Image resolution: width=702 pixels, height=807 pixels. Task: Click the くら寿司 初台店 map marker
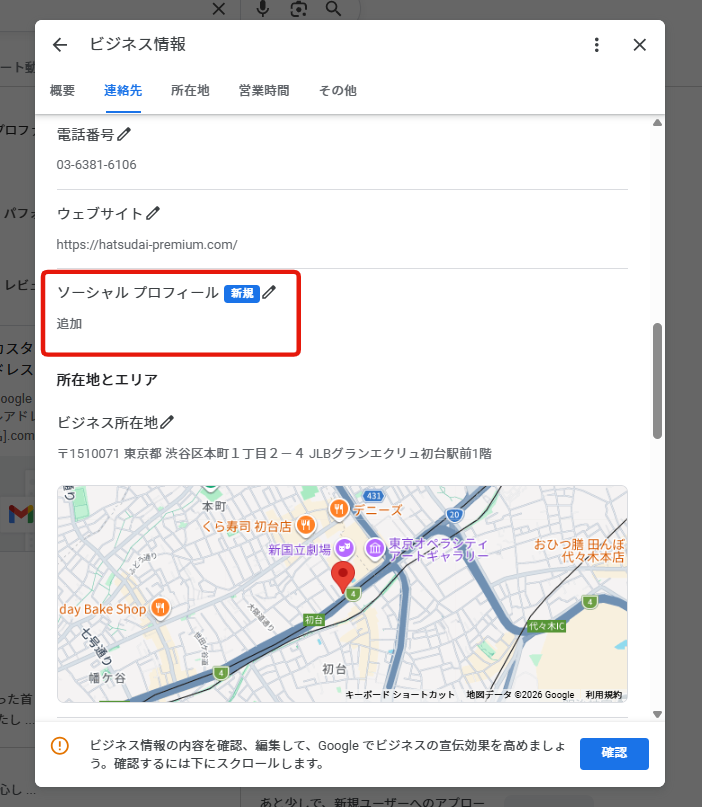(306, 524)
